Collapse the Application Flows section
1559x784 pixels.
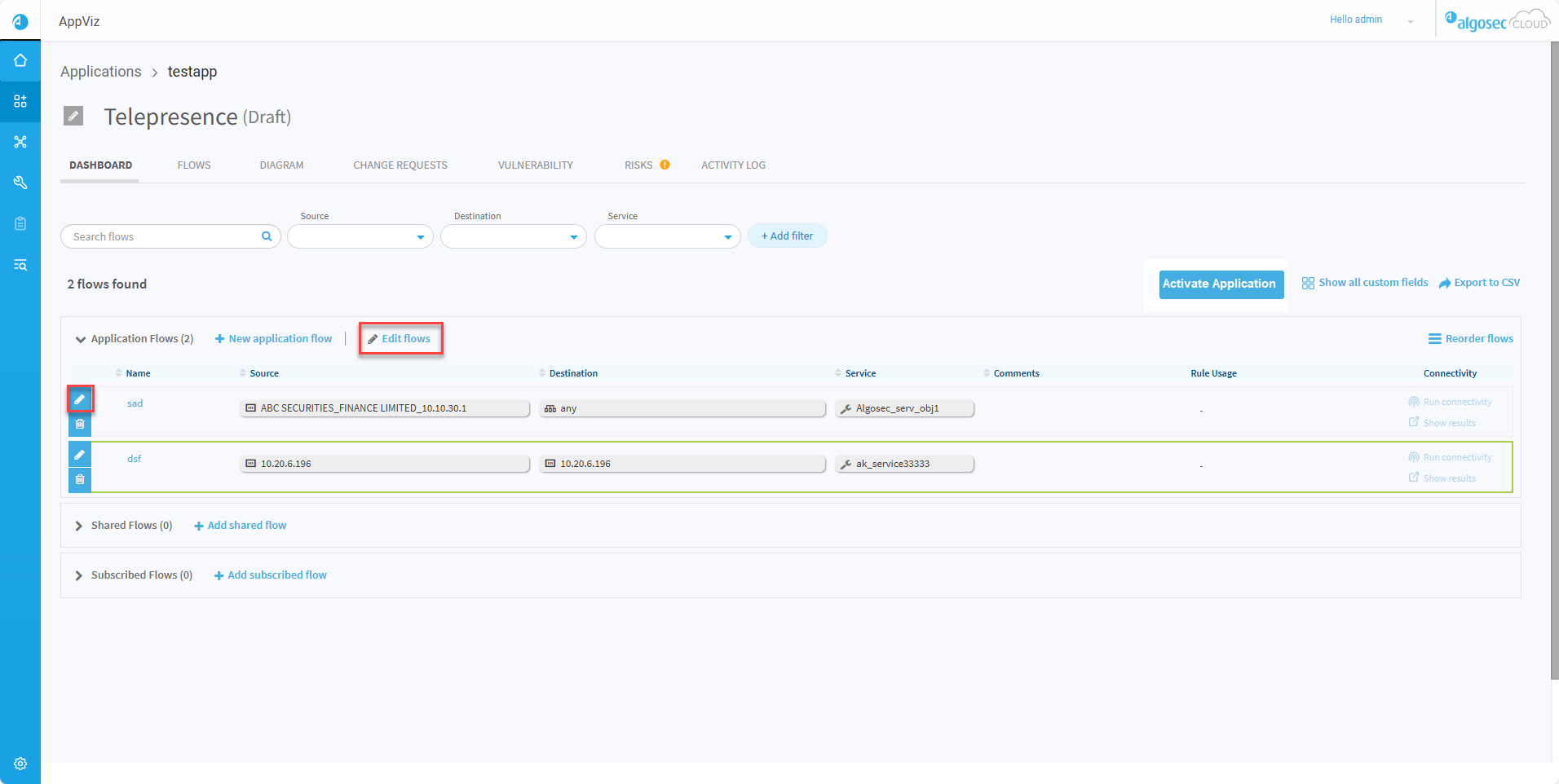coord(81,339)
